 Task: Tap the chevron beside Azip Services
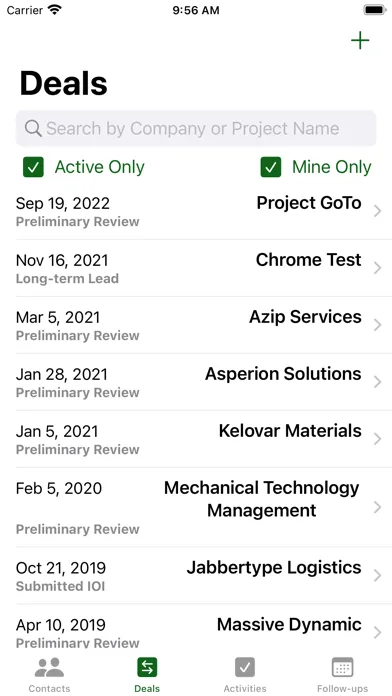coord(377,325)
